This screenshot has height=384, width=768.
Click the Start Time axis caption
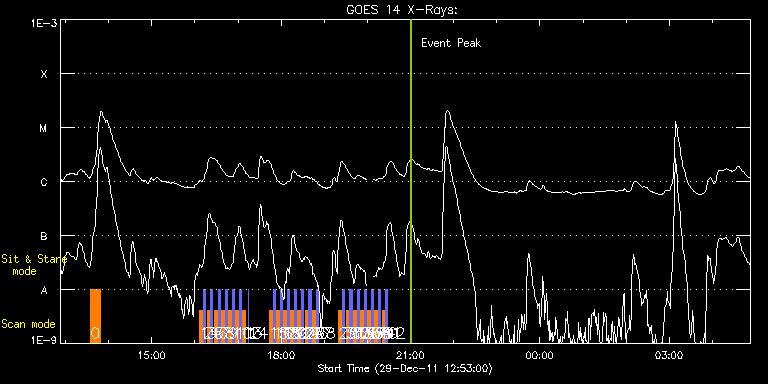click(x=405, y=368)
